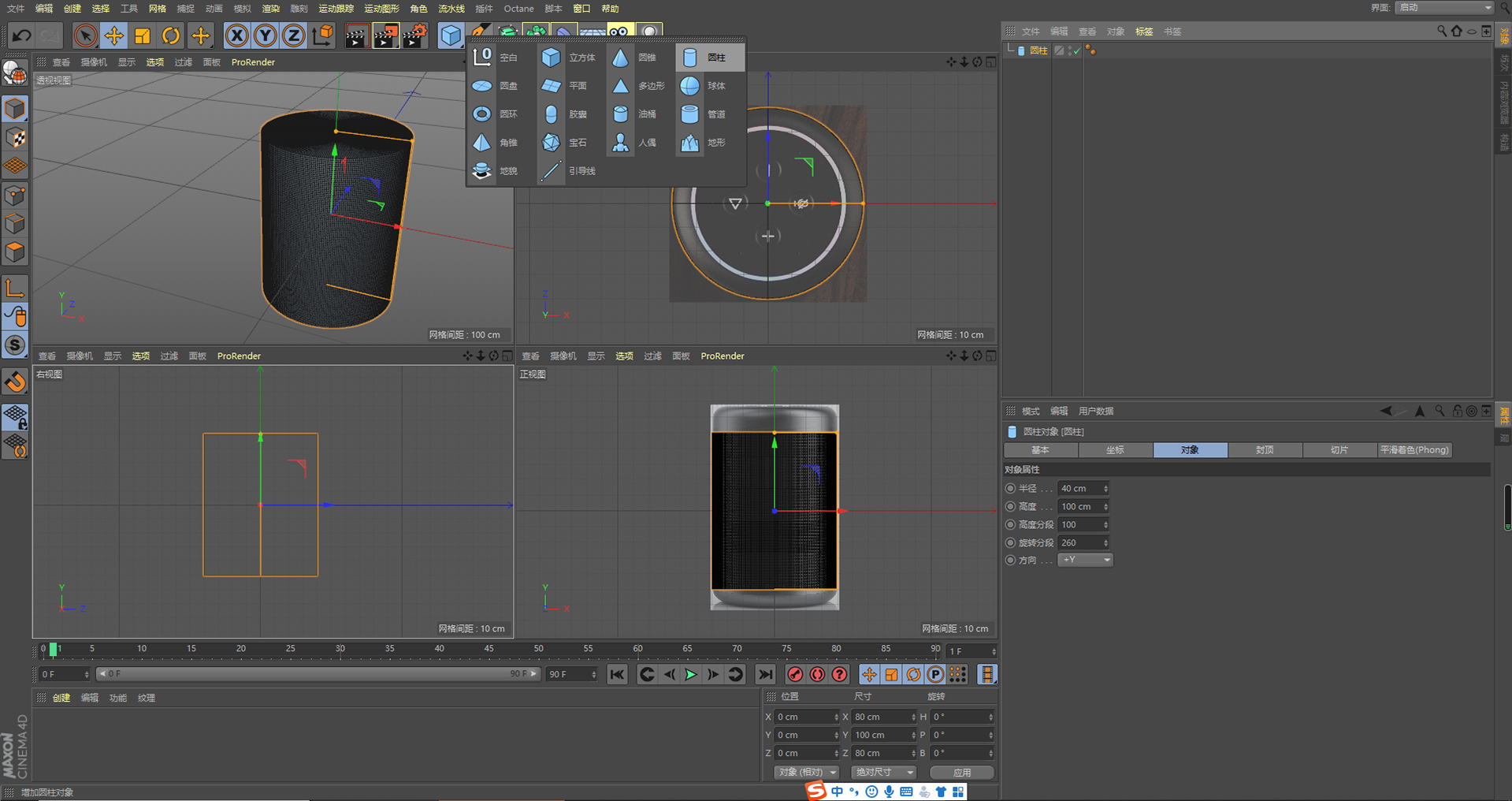The width and height of the screenshot is (1512, 801).
Task: Click the 应用 (Apply) button
Action: tap(962, 773)
